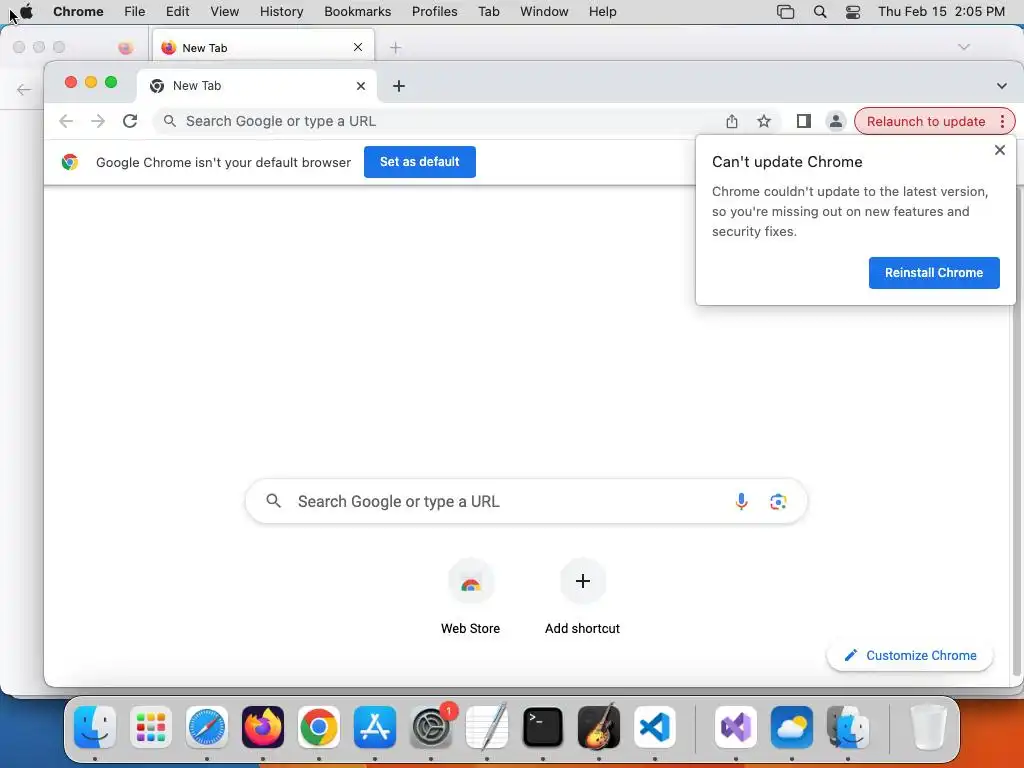This screenshot has width=1024, height=768.
Task: Close the Chrome New Tab tab
Action: point(360,86)
